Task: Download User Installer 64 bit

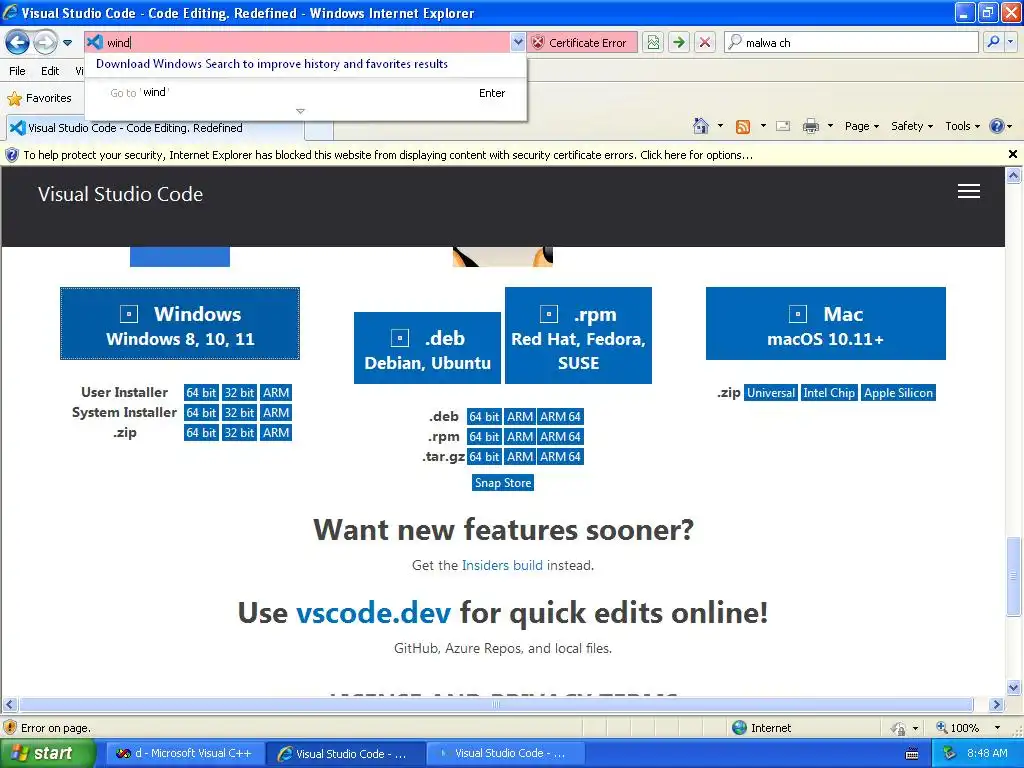Action: tap(201, 392)
